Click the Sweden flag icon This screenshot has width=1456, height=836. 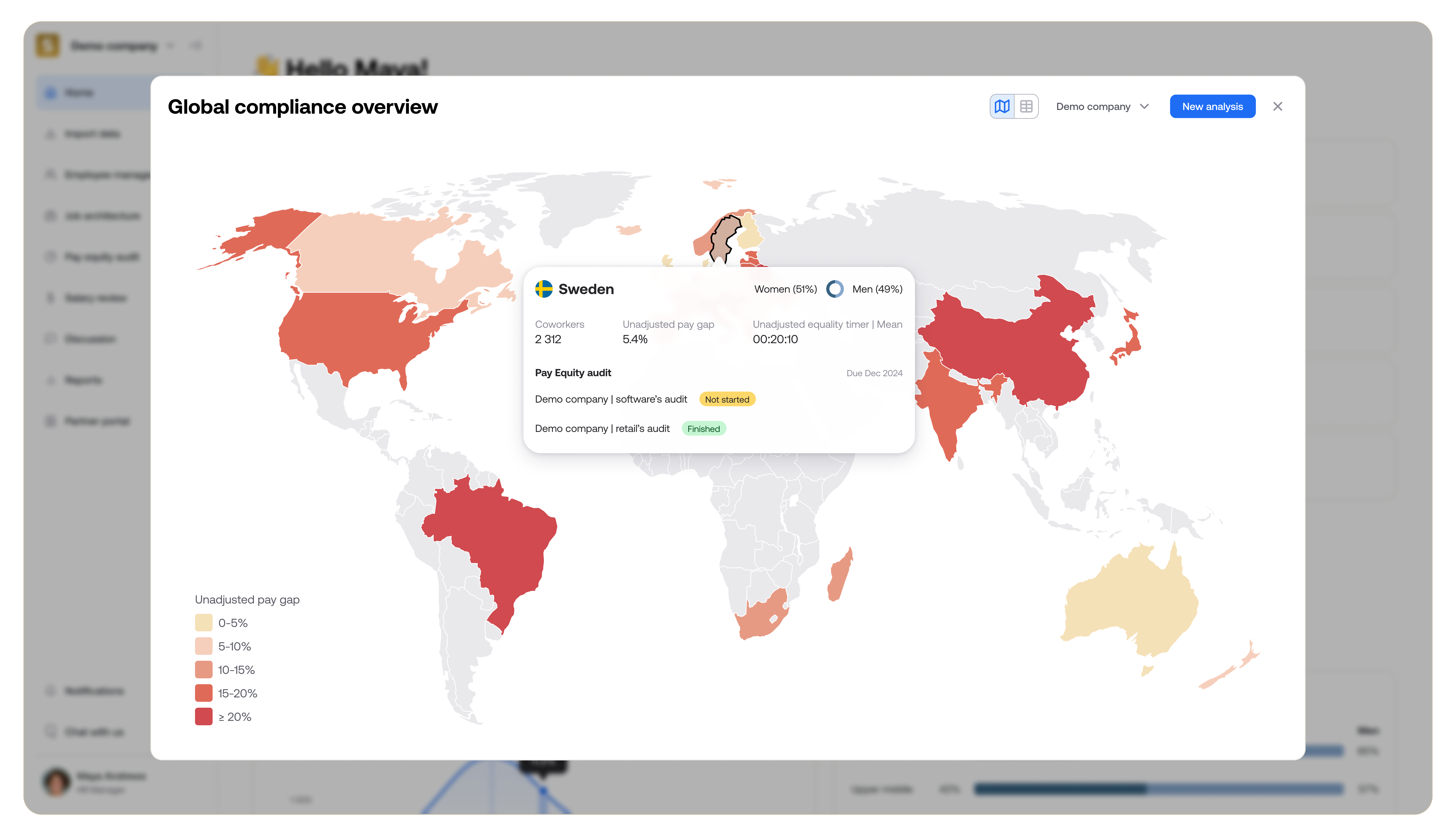coord(543,289)
